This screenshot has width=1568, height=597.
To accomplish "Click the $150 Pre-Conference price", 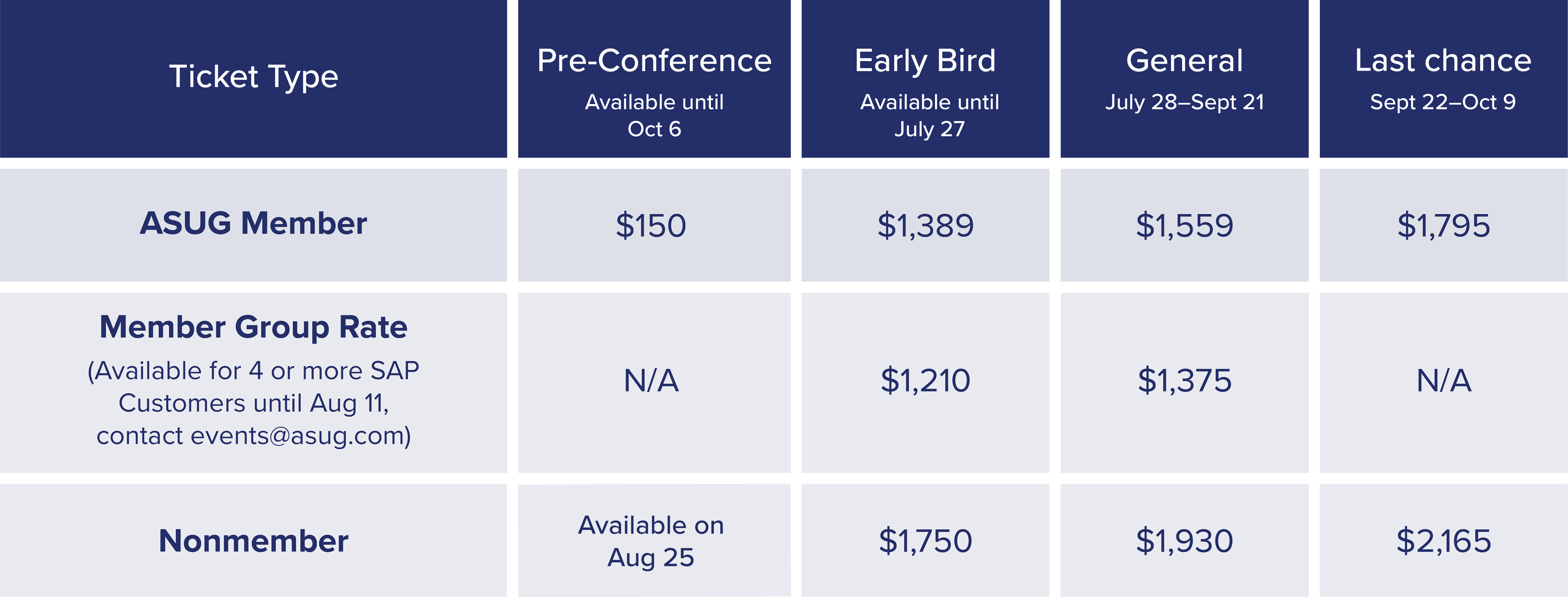I will 651,225.
